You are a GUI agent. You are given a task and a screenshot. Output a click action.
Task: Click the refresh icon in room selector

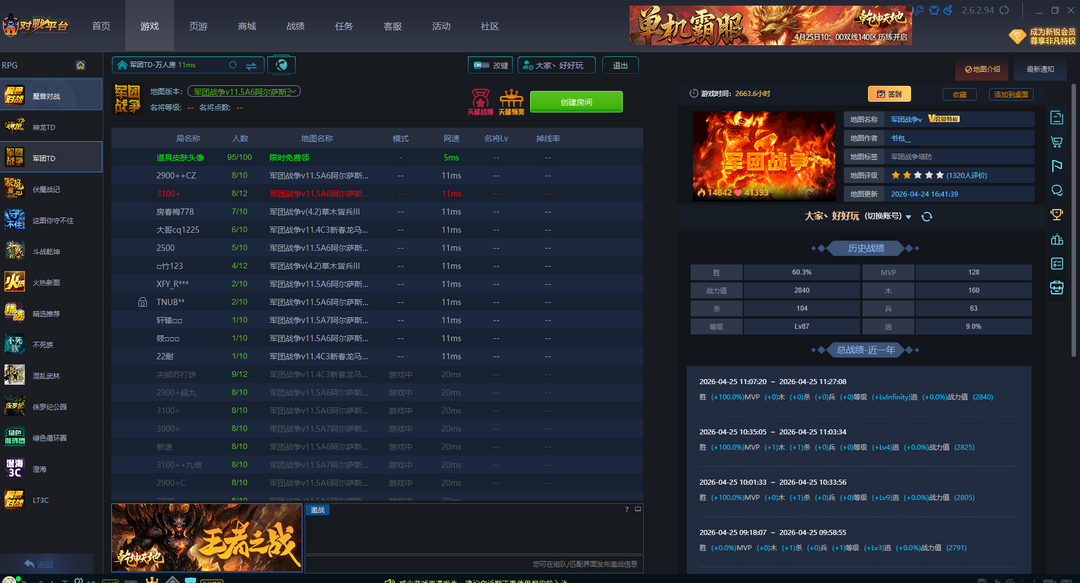point(233,65)
